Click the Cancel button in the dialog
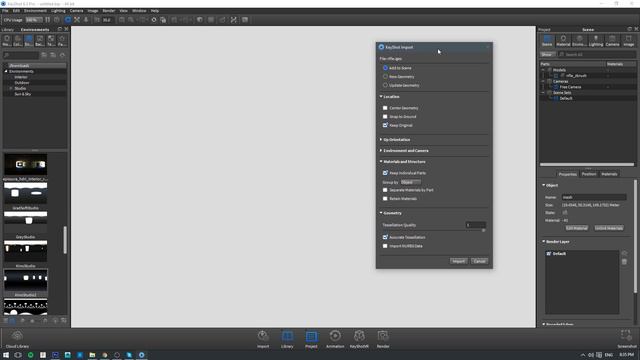The height and width of the screenshot is (360, 640). 479,261
